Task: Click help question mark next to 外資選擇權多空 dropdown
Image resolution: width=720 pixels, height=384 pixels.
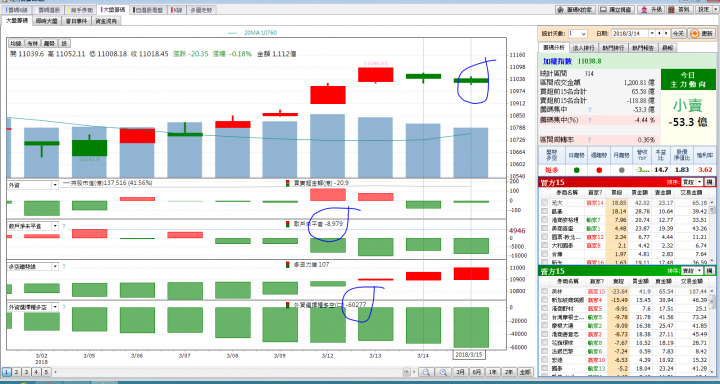Action: tap(64, 307)
